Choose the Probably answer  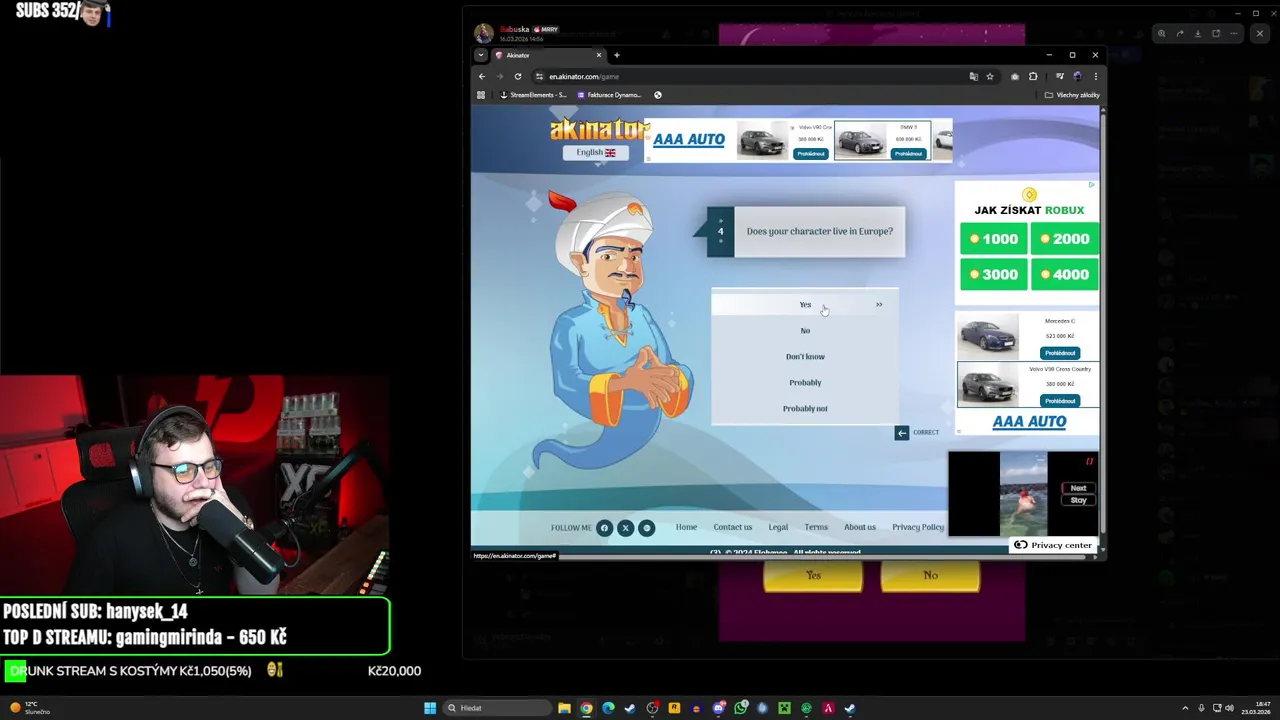click(805, 382)
